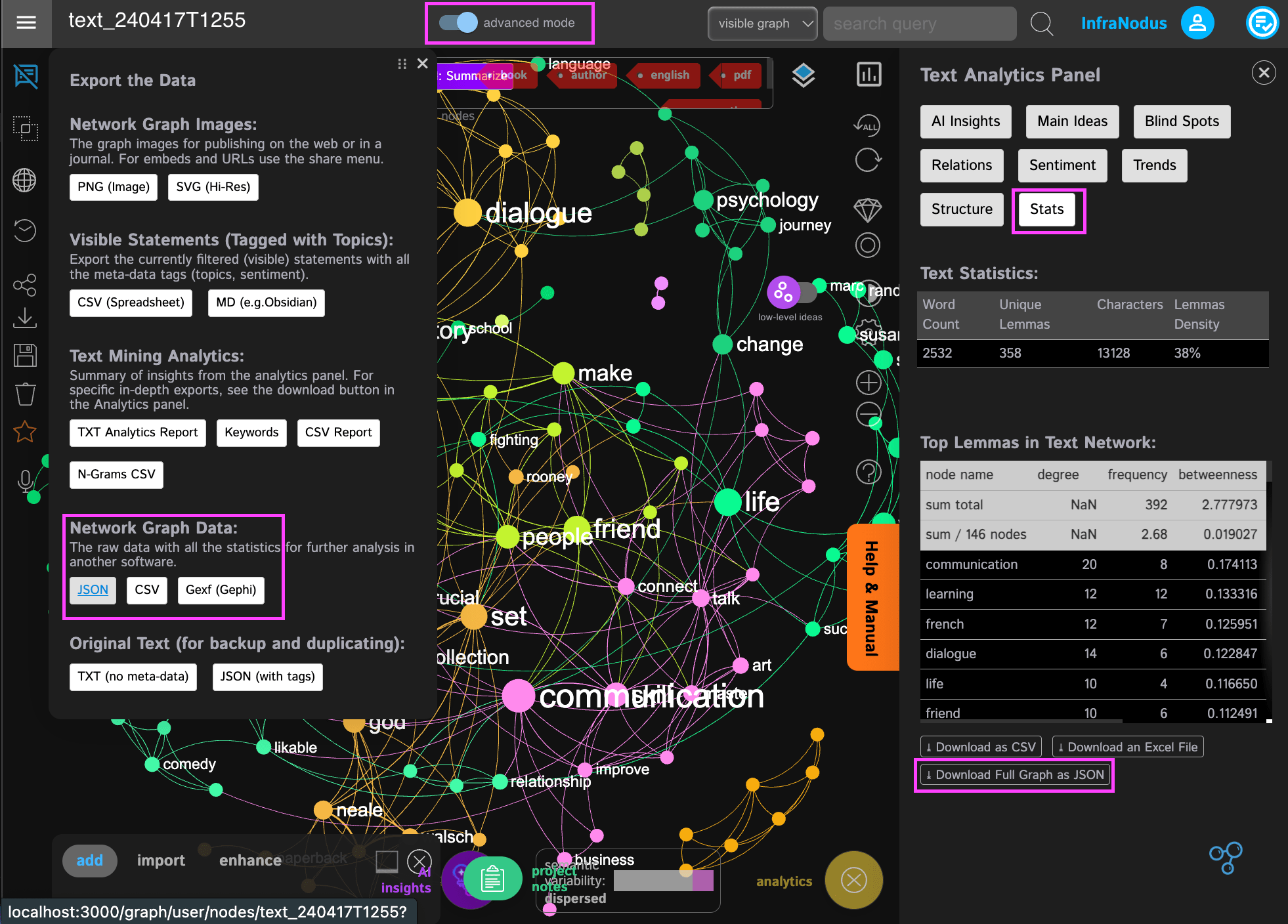Switch to the Stats tab
Viewport: 1288px width, 924px height.
pos(1046,209)
